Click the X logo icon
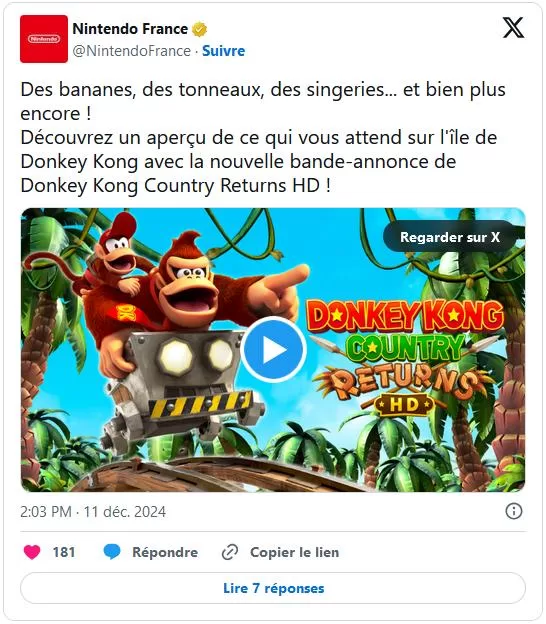 [x=513, y=27]
